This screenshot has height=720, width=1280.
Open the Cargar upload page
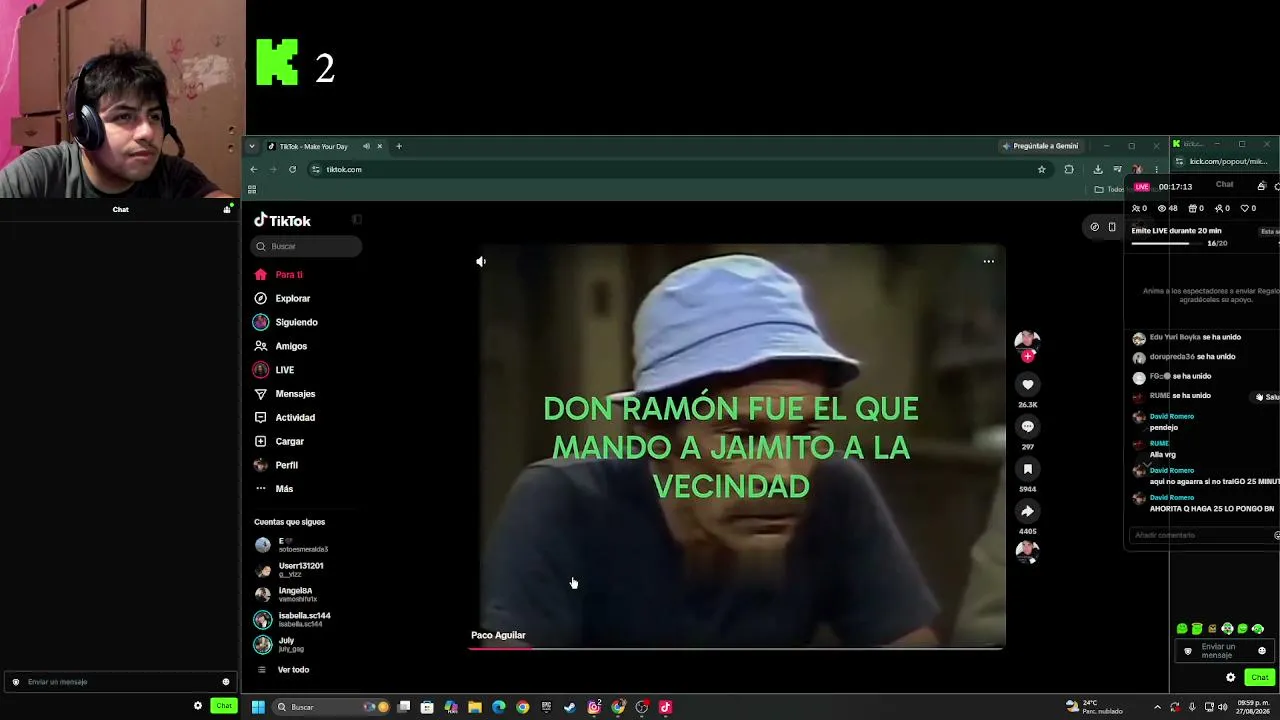(279, 441)
